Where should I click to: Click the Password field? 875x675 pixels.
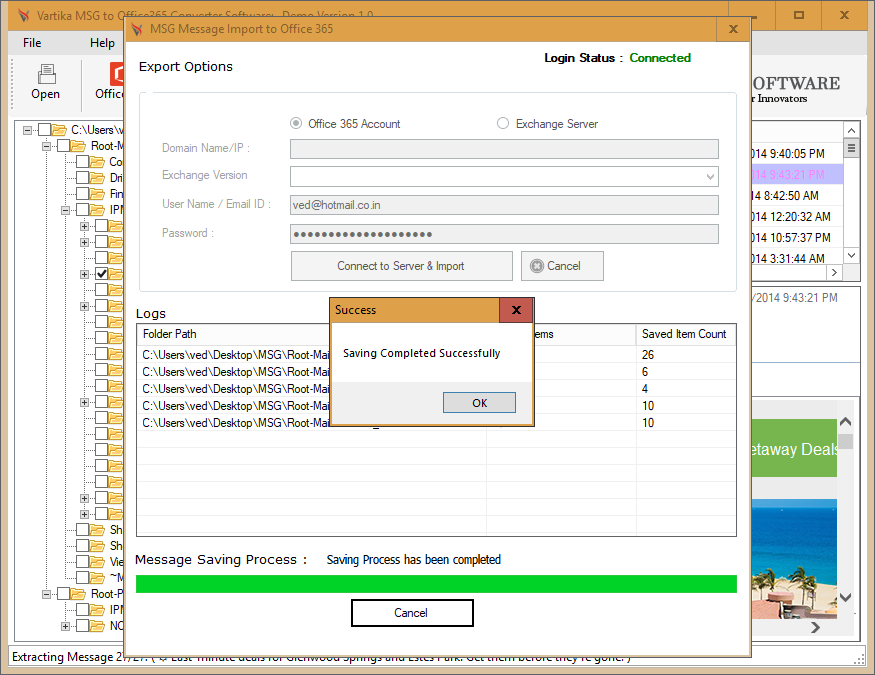504,234
